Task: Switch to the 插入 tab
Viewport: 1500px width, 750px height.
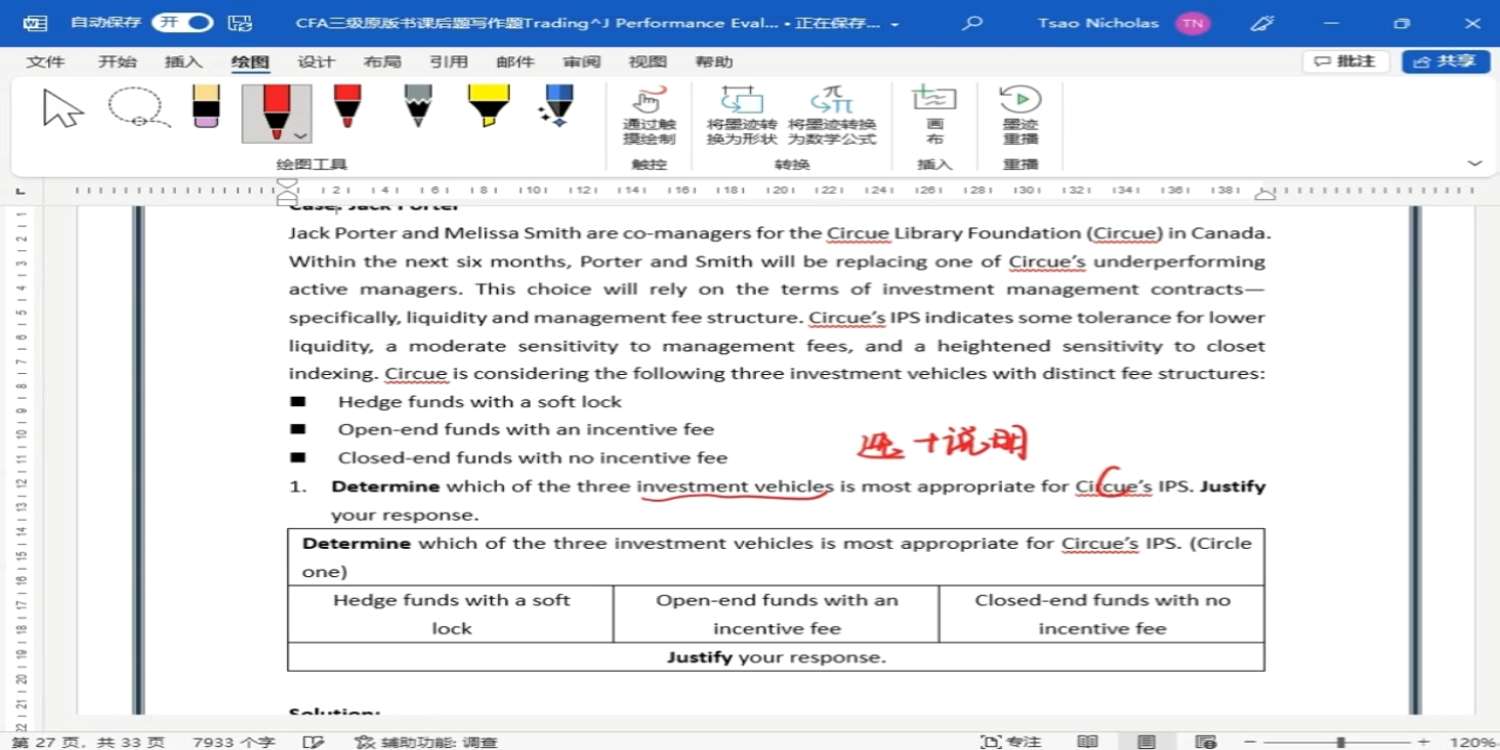Action: pos(183,62)
